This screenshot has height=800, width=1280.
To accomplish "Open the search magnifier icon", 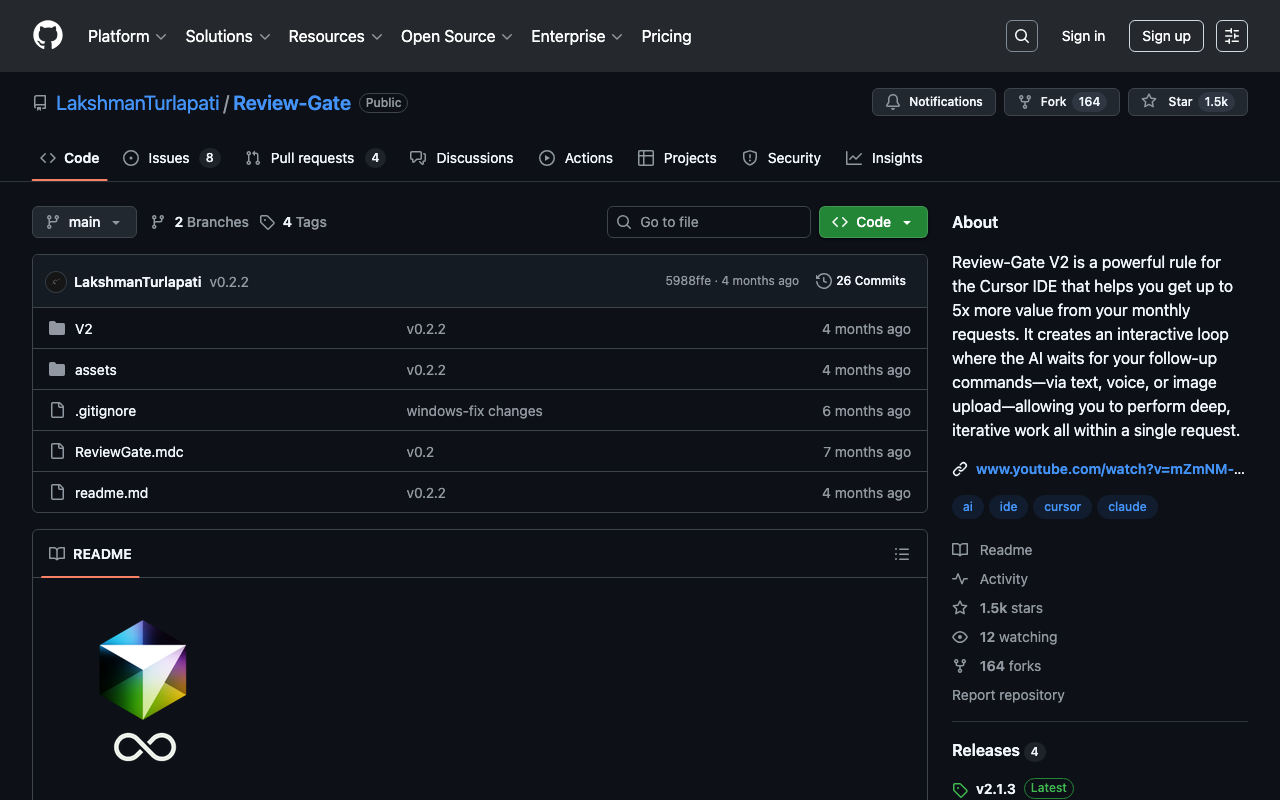I will point(1021,36).
